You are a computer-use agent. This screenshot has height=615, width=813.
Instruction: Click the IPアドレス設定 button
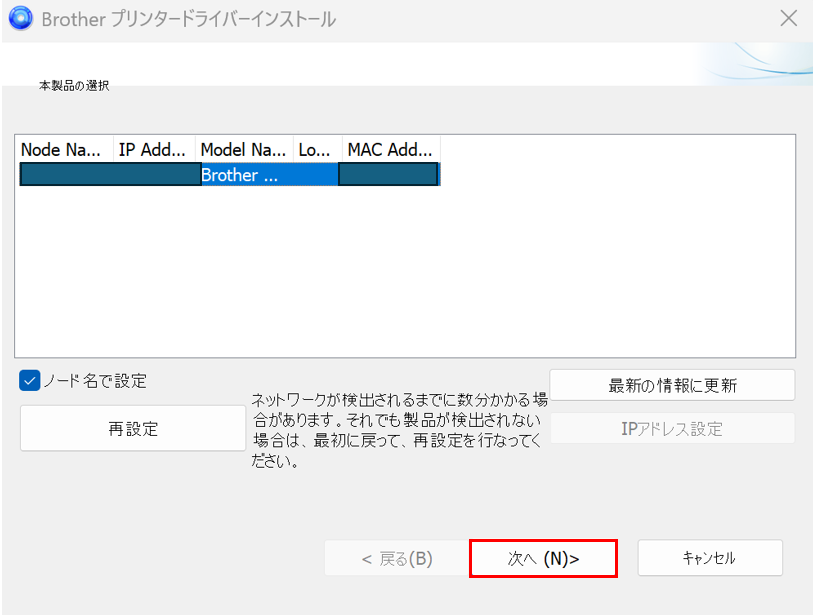click(x=672, y=429)
